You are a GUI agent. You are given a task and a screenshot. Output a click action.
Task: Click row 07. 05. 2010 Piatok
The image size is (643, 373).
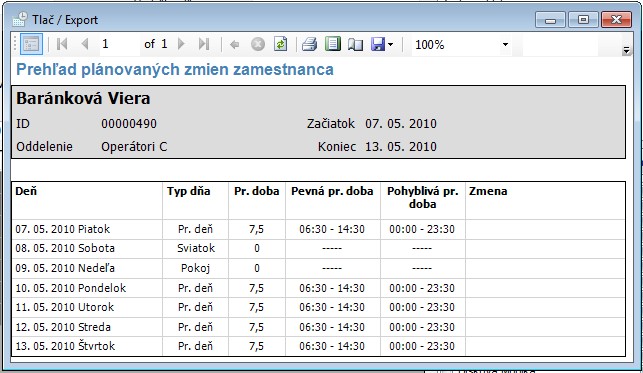[318, 229]
